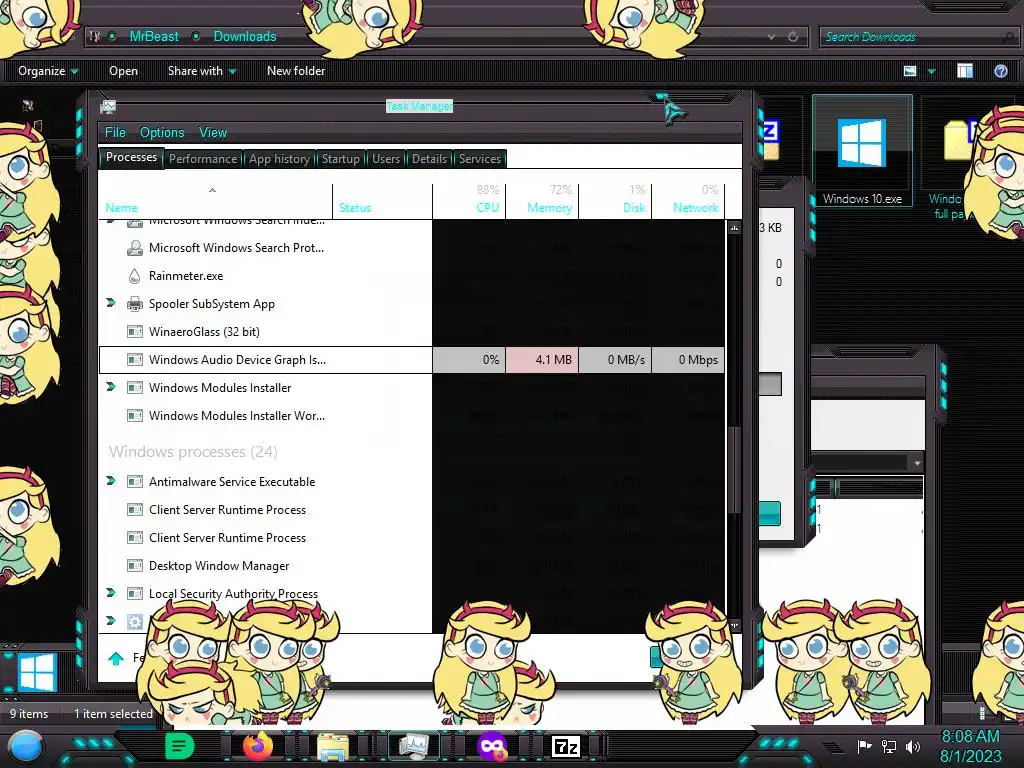
Task: Click the Task Manager taskbar icon
Action: (413, 746)
